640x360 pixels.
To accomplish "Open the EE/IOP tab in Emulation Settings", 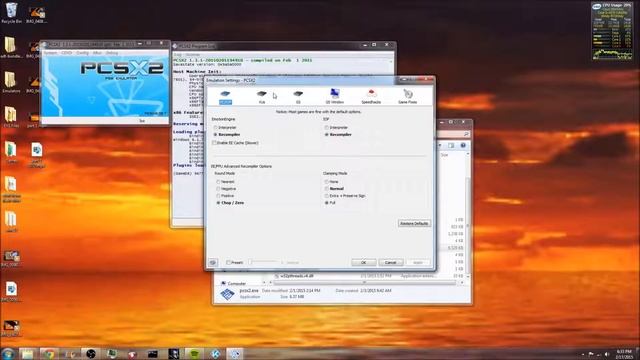I will pos(225,97).
